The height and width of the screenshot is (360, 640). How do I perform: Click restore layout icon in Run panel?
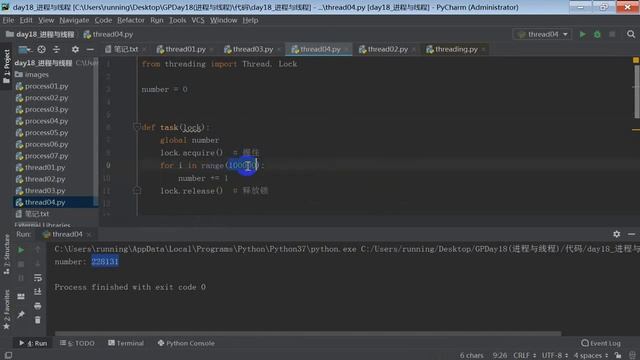(21, 296)
